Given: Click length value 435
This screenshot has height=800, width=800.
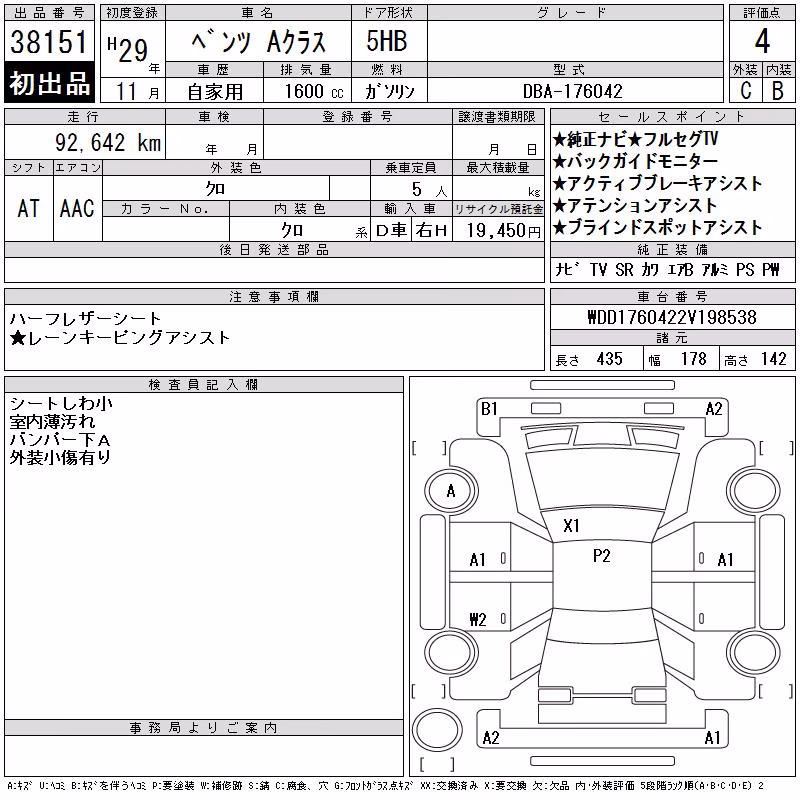Looking at the screenshot, I should (x=609, y=359).
